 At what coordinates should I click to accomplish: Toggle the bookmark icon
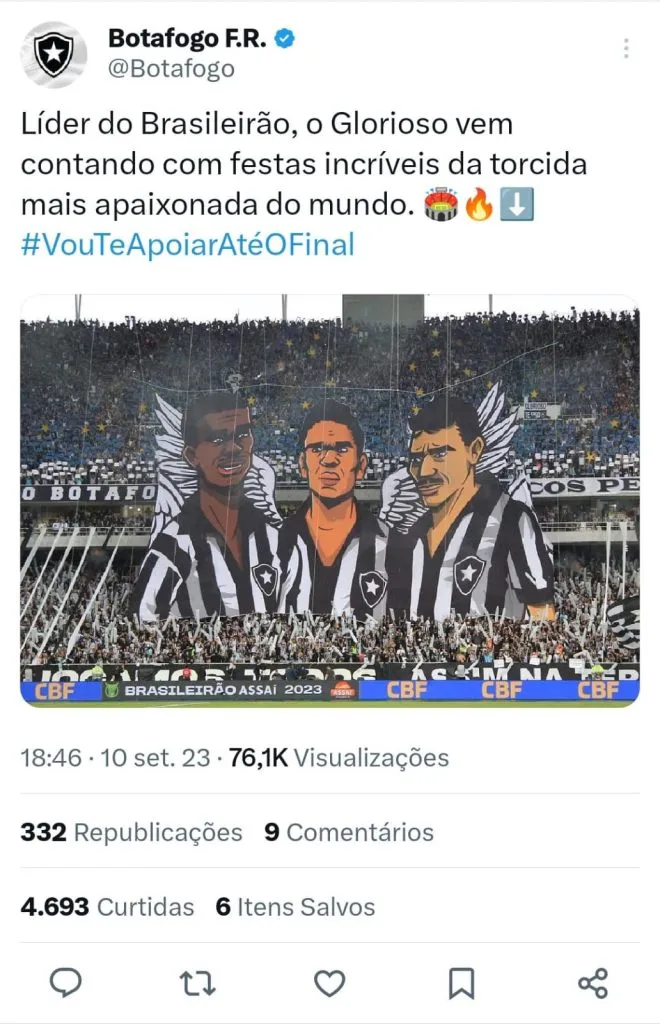(462, 983)
